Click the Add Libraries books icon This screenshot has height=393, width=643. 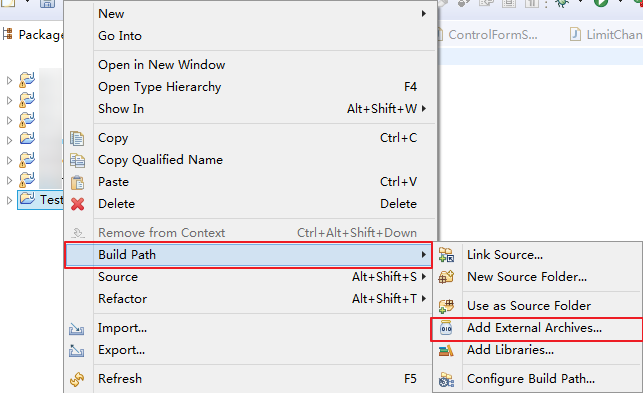point(446,350)
